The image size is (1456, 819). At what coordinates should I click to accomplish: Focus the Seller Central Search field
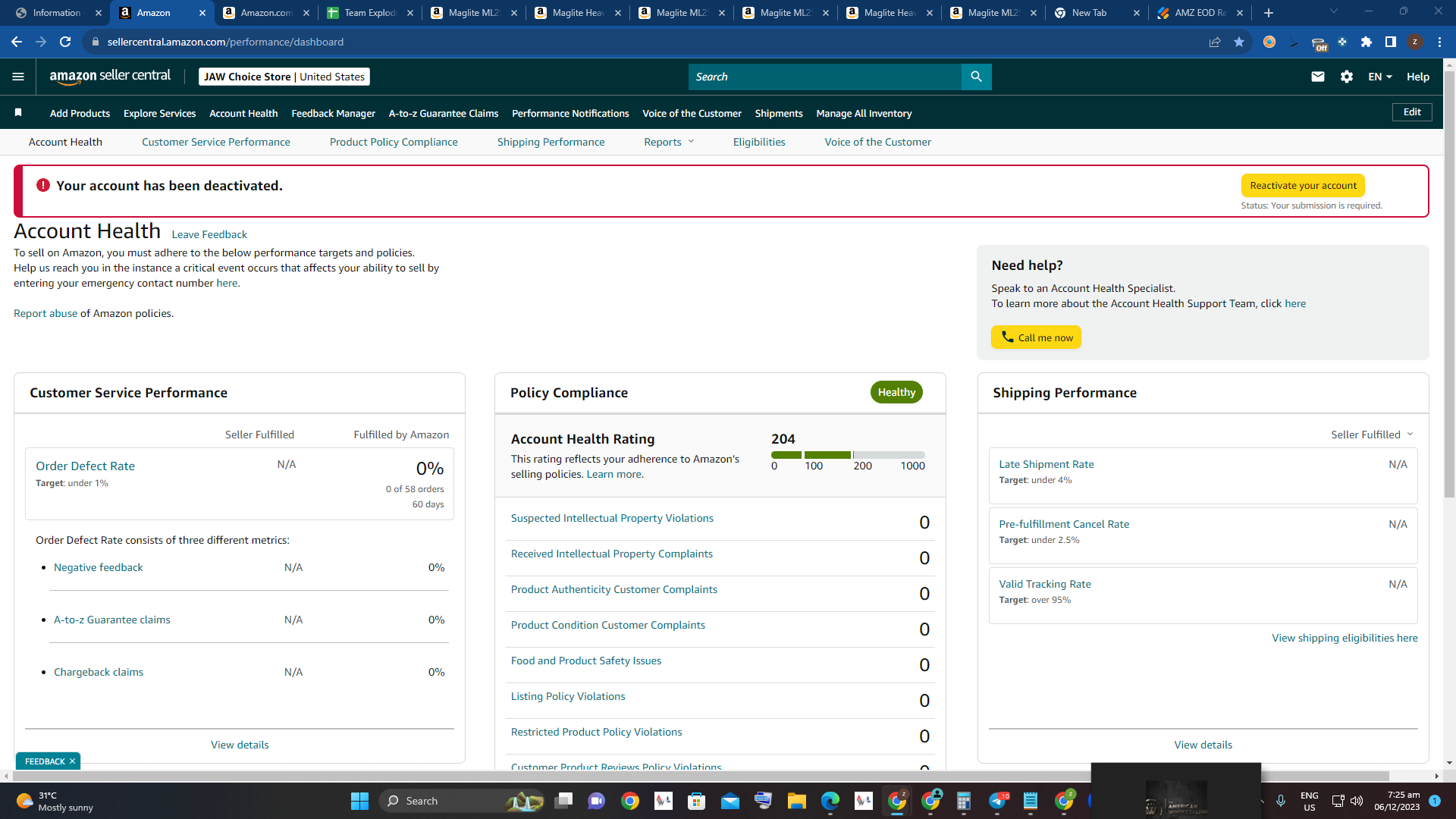(825, 77)
